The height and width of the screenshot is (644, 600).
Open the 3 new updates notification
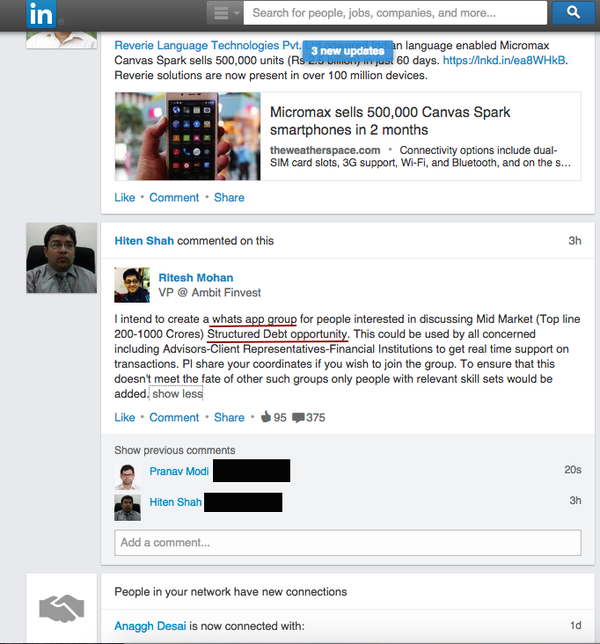click(x=347, y=51)
